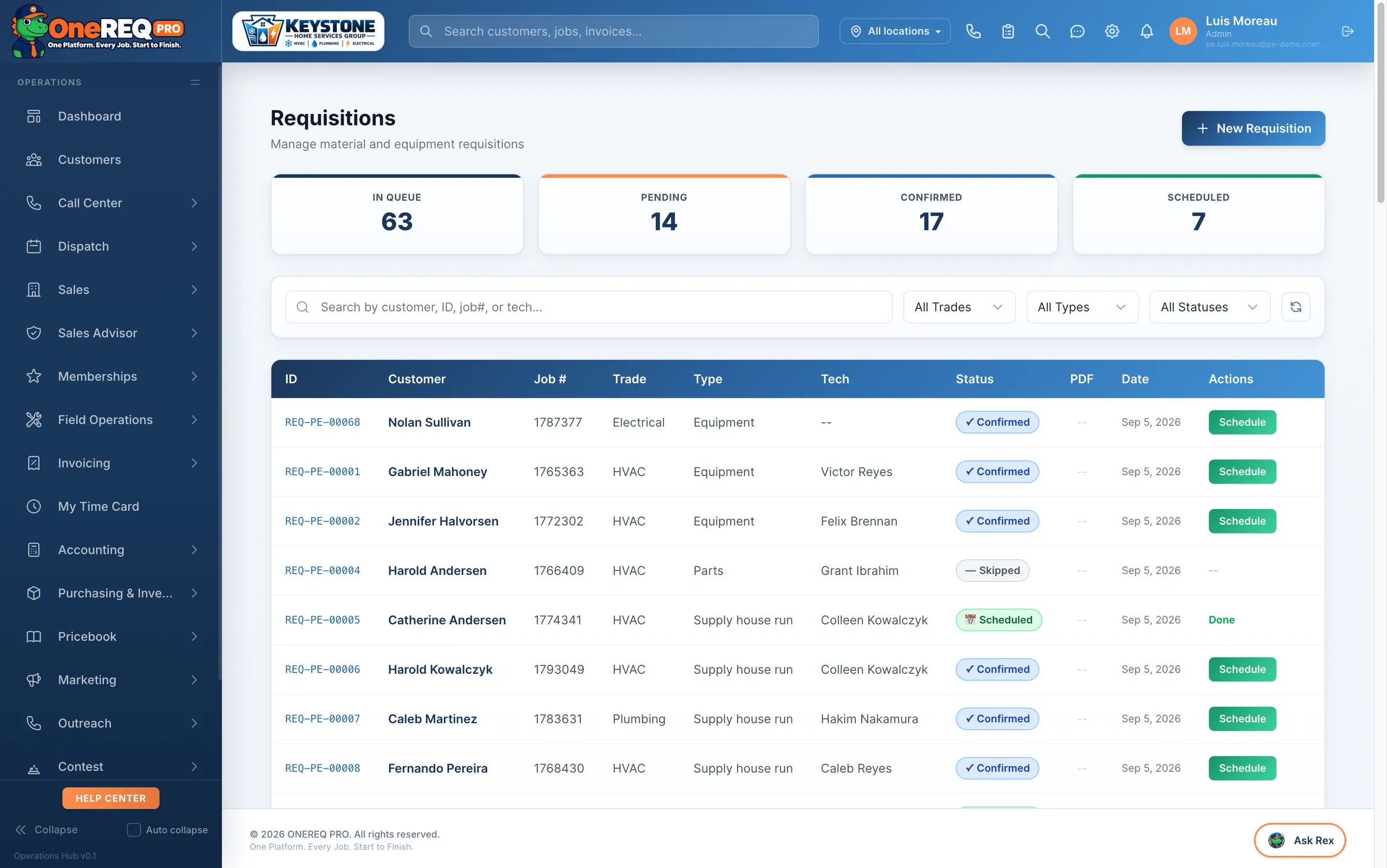
Task: Open the phone dialer icon in header
Action: (x=973, y=31)
